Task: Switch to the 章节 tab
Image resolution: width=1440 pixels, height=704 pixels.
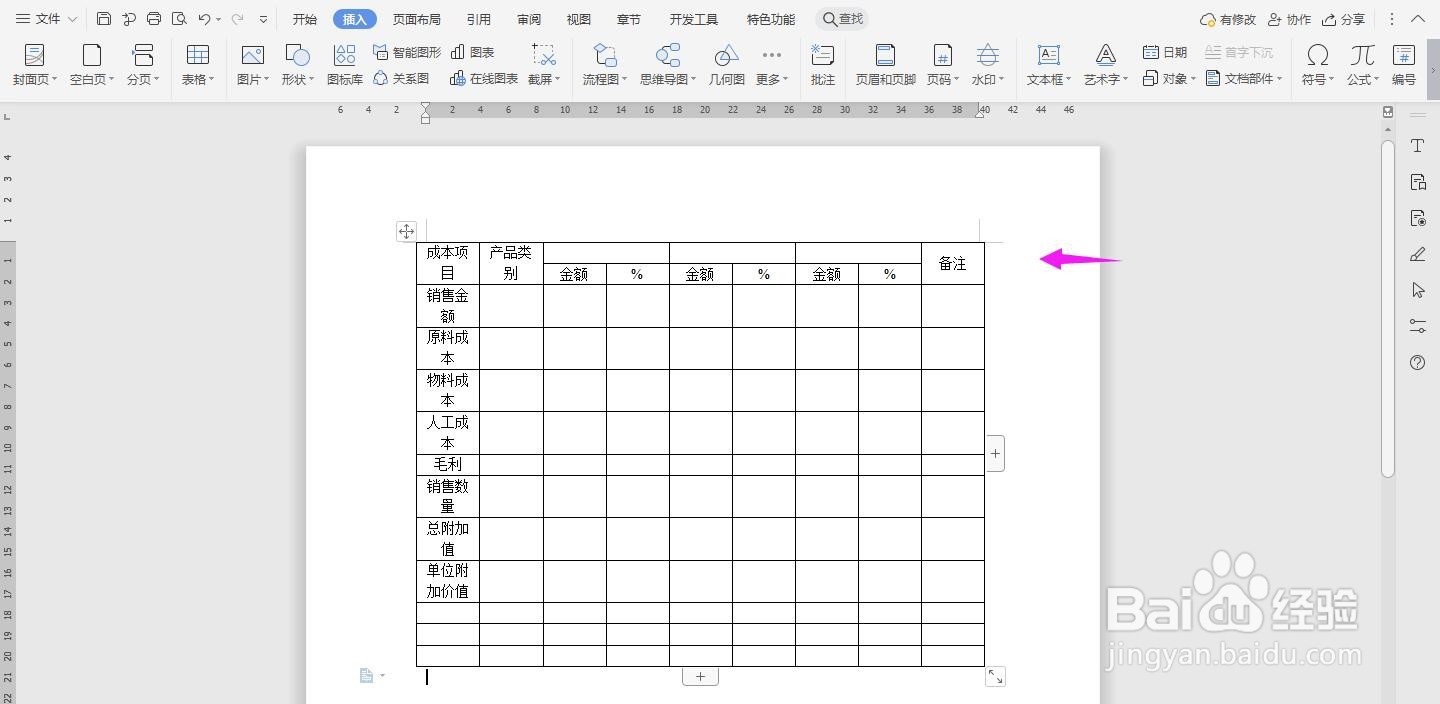Action: [x=629, y=19]
